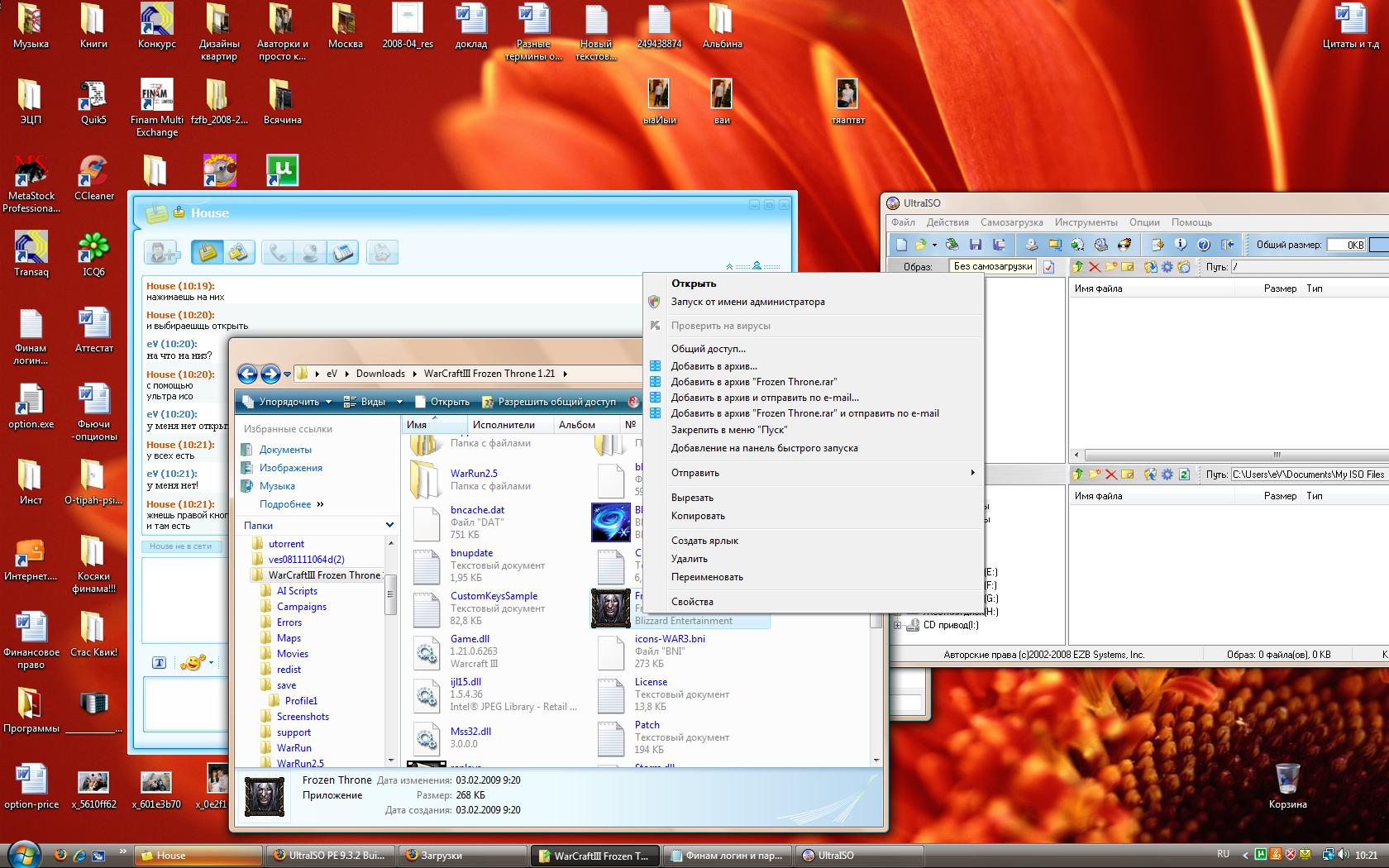1389x868 pixels.
Task: Choose Открыть in the context menu
Action: tap(814, 284)
